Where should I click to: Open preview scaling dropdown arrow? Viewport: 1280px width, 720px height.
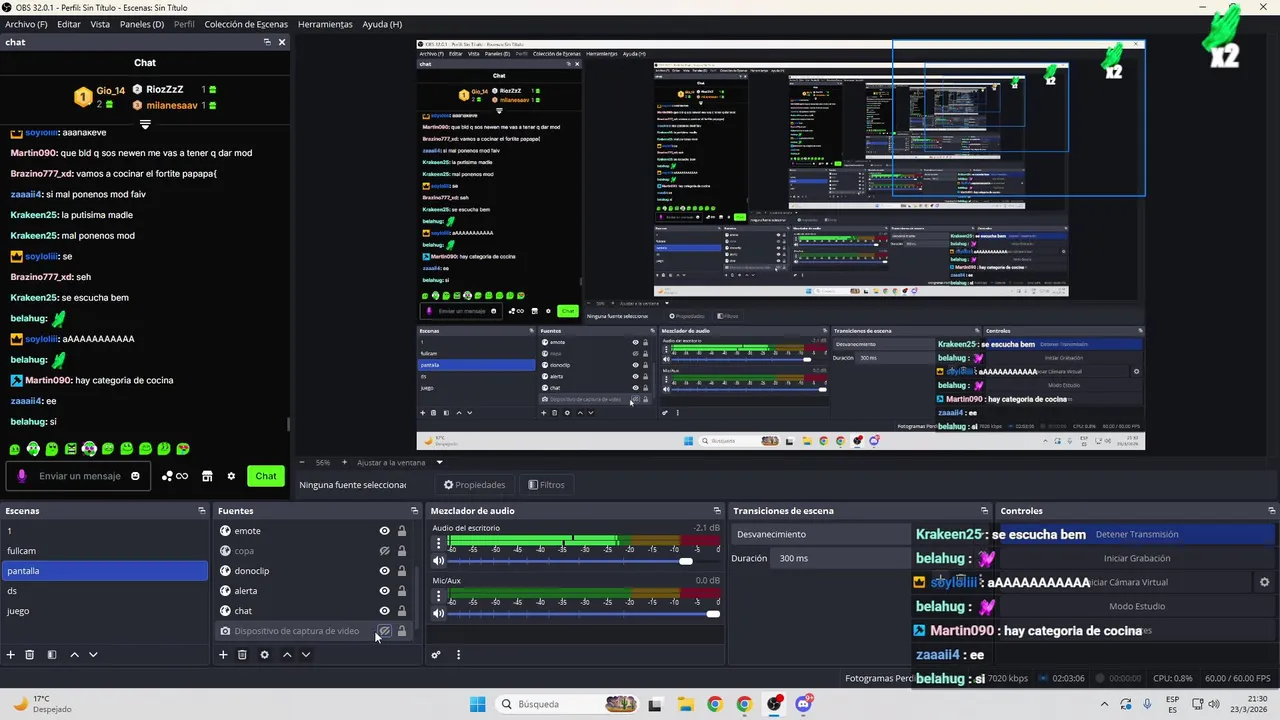pos(439,462)
